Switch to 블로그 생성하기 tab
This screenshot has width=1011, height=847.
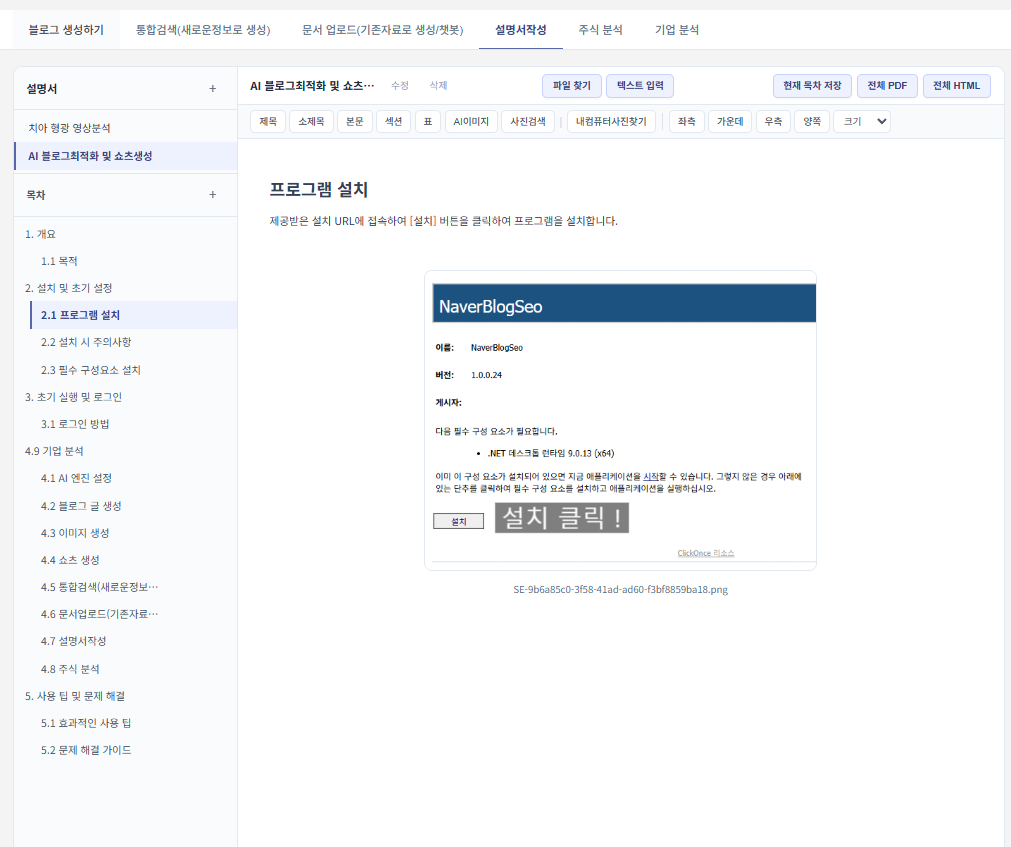(x=66, y=30)
